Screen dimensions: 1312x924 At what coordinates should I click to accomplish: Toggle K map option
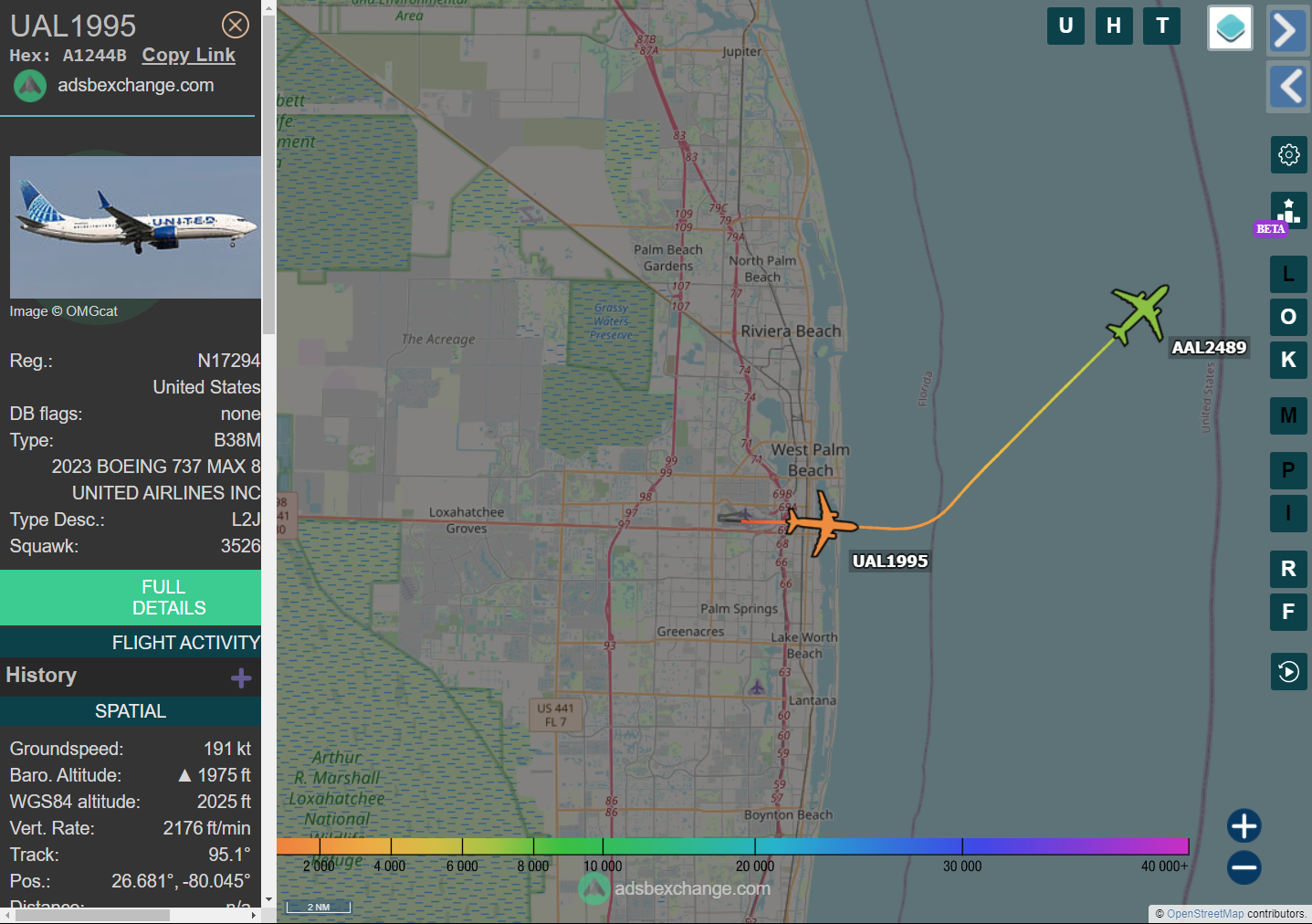[x=1288, y=360]
